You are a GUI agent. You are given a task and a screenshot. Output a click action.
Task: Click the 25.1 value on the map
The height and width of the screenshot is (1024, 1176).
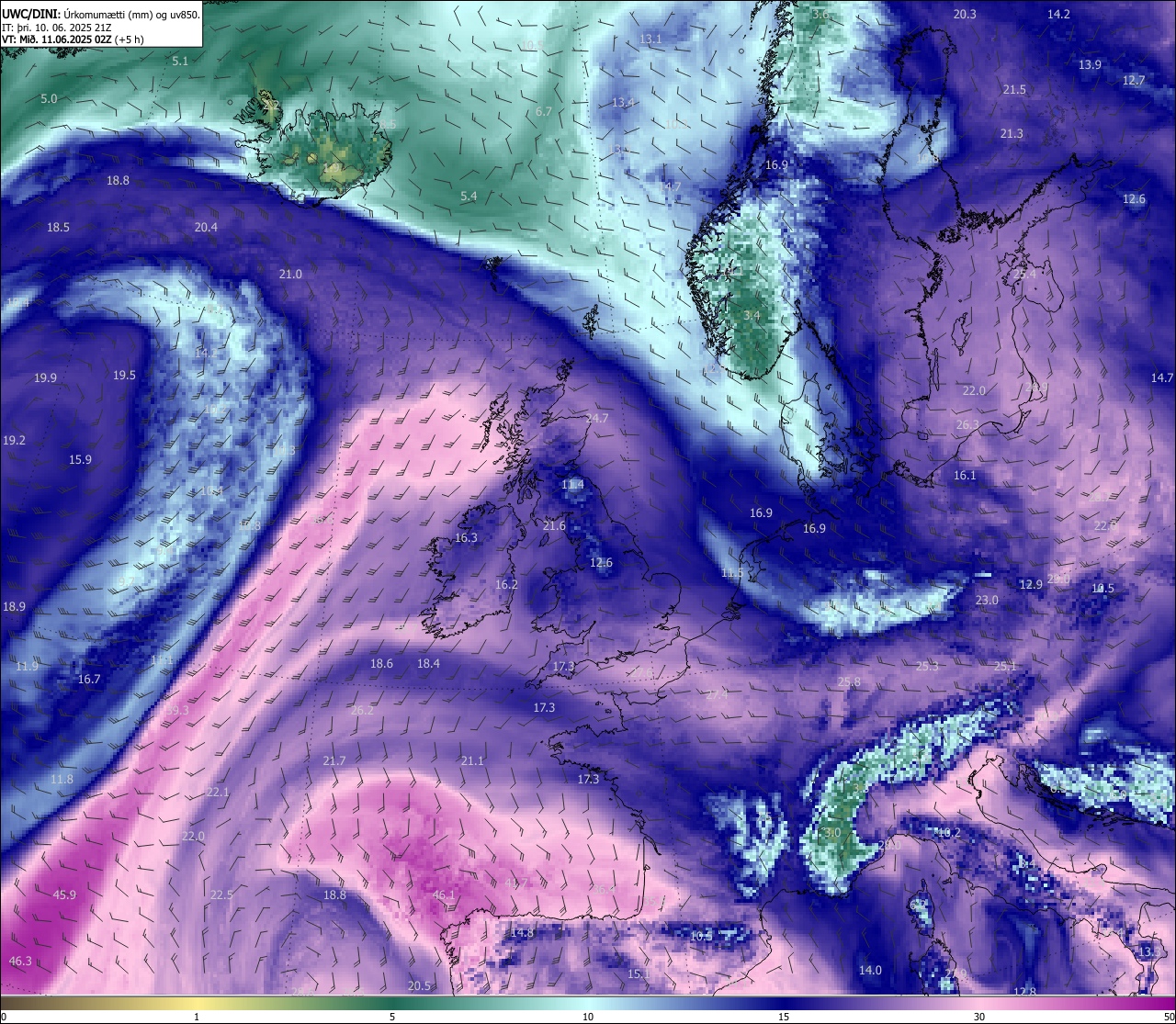pos(1005,667)
